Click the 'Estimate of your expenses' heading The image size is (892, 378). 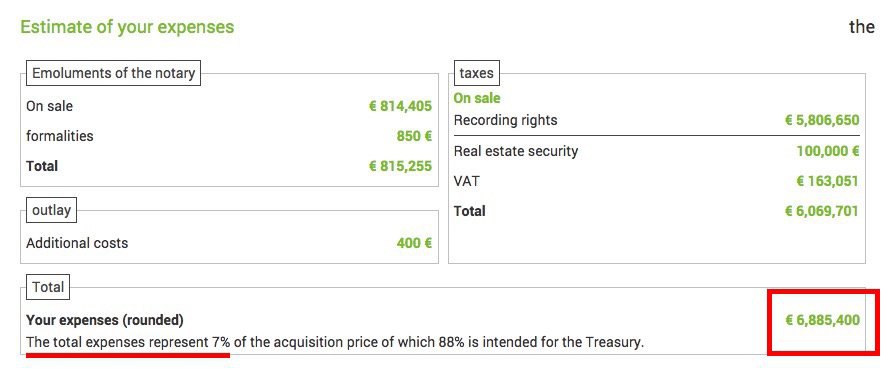[127, 27]
